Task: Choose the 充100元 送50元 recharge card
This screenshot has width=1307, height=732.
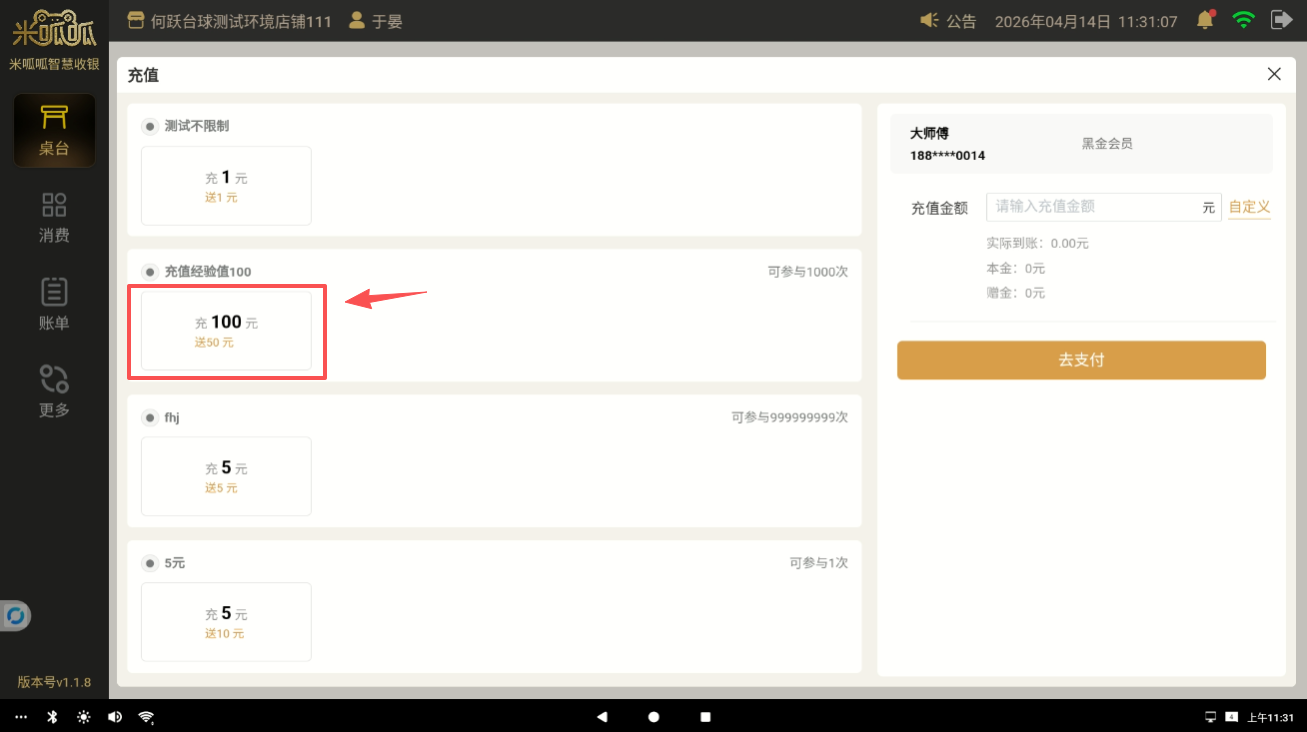Action: tap(226, 331)
